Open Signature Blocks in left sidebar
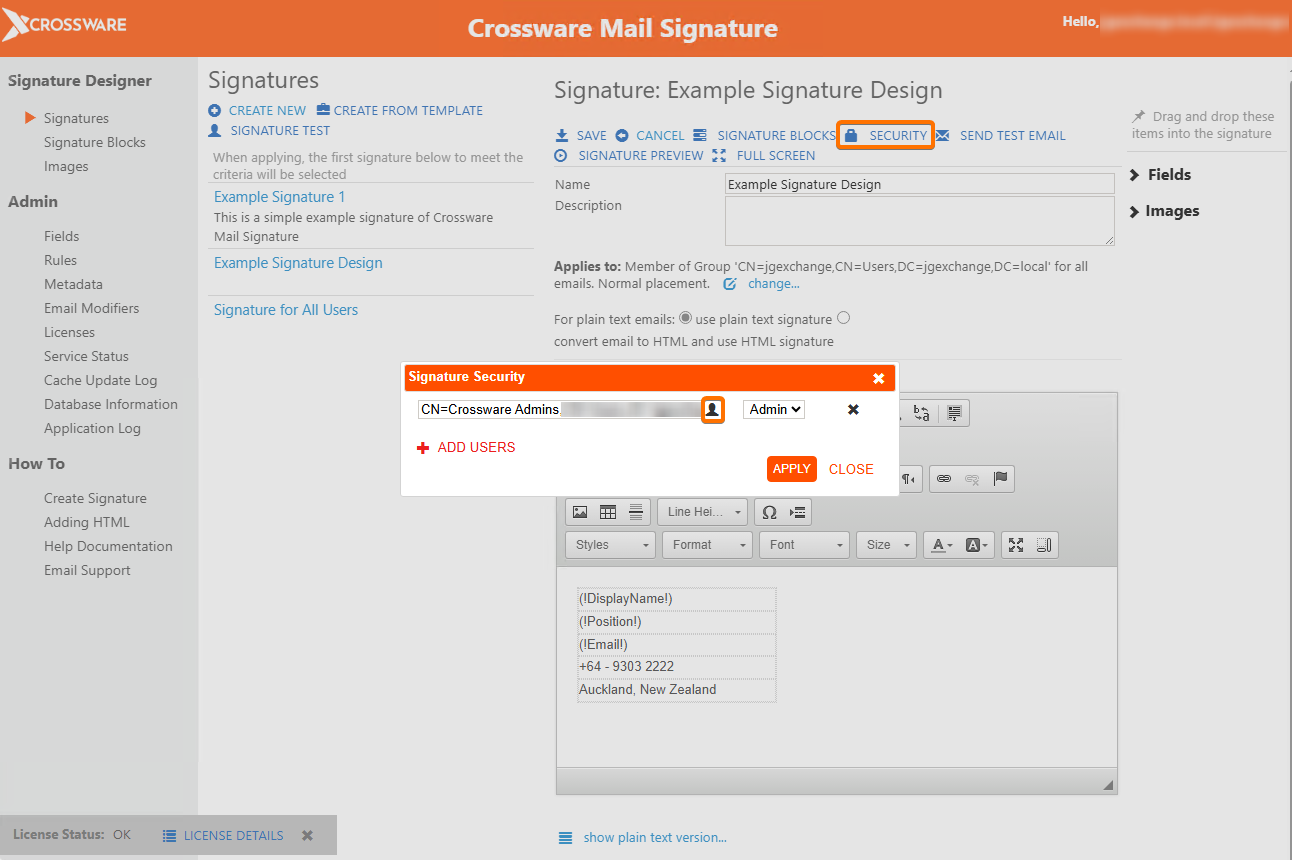 coord(95,142)
